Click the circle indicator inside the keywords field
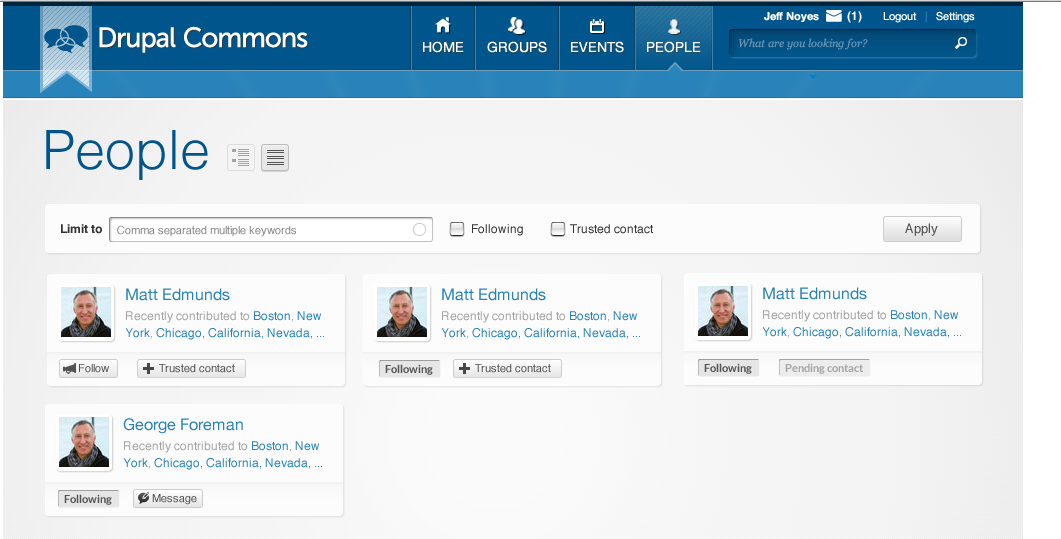 (419, 229)
